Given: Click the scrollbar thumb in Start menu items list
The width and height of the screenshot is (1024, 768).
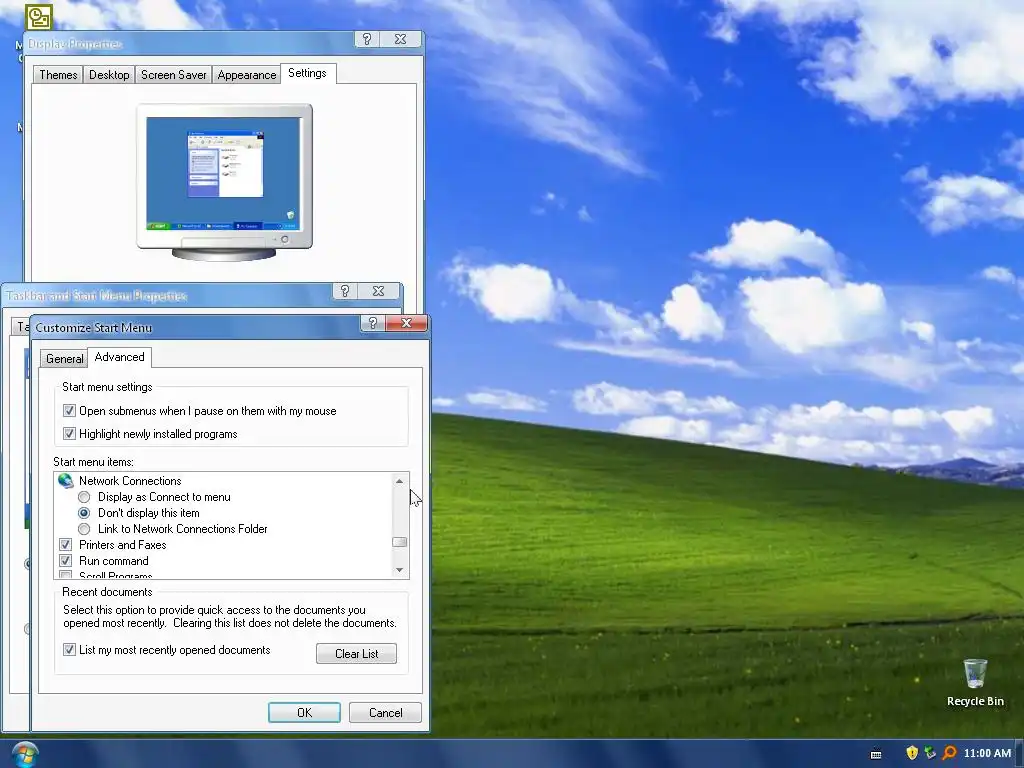Looking at the screenshot, I should tap(400, 542).
